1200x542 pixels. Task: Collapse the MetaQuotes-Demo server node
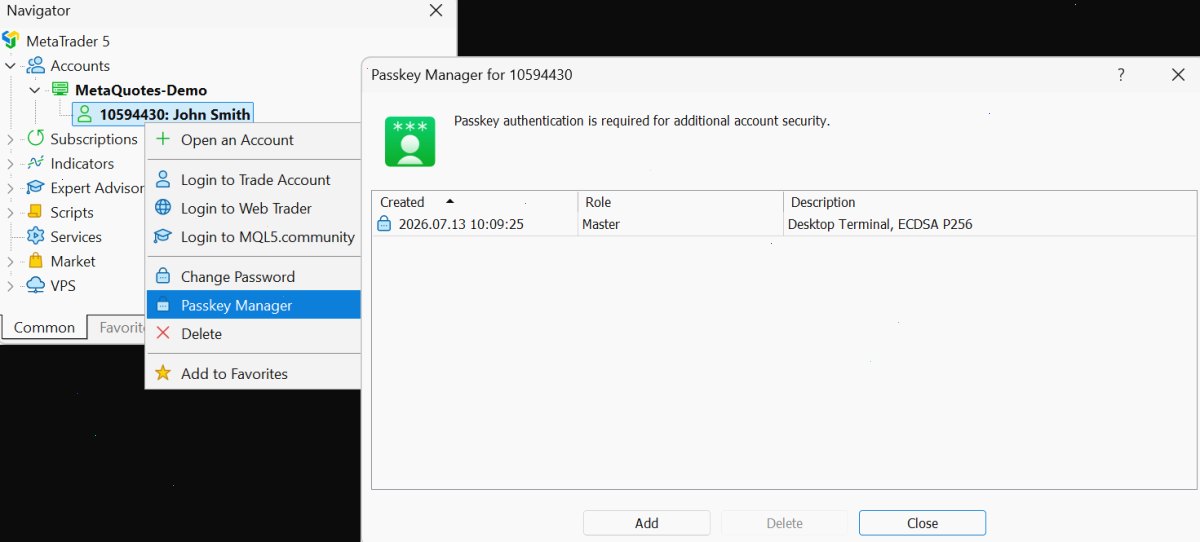click(35, 90)
